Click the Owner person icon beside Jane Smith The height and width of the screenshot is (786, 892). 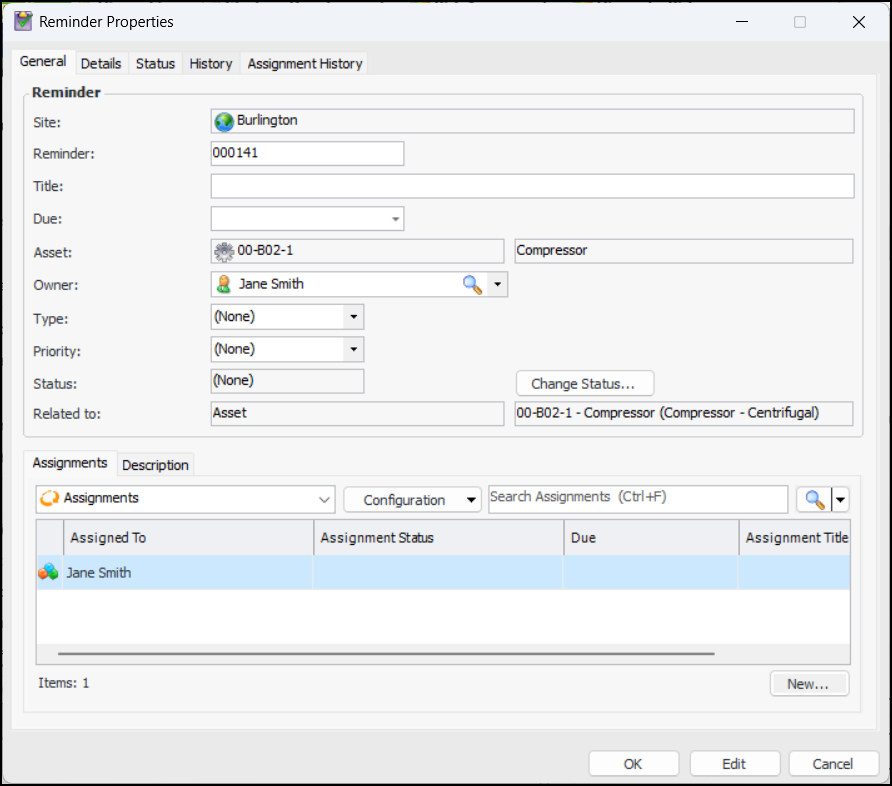tap(225, 285)
